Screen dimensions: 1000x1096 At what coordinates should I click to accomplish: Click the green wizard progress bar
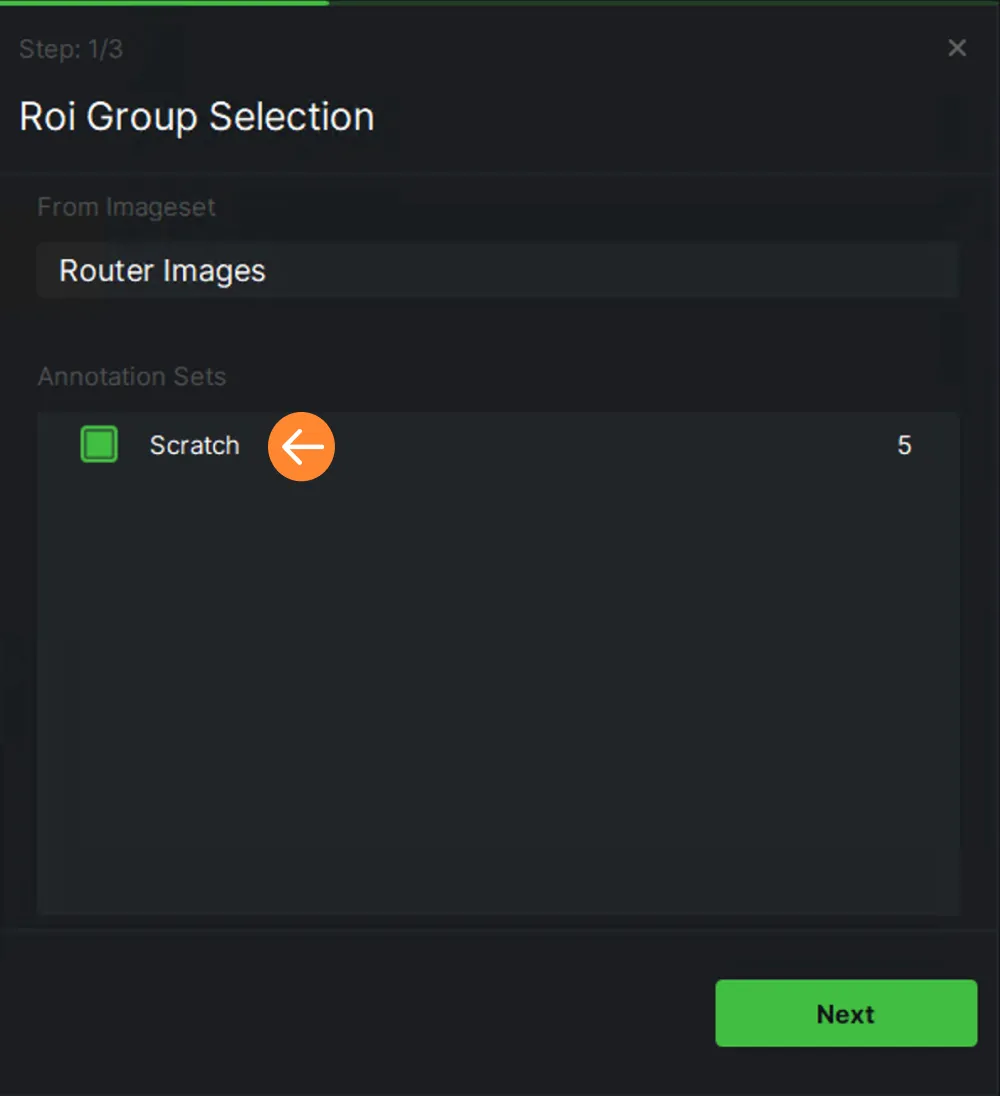[164, 3]
